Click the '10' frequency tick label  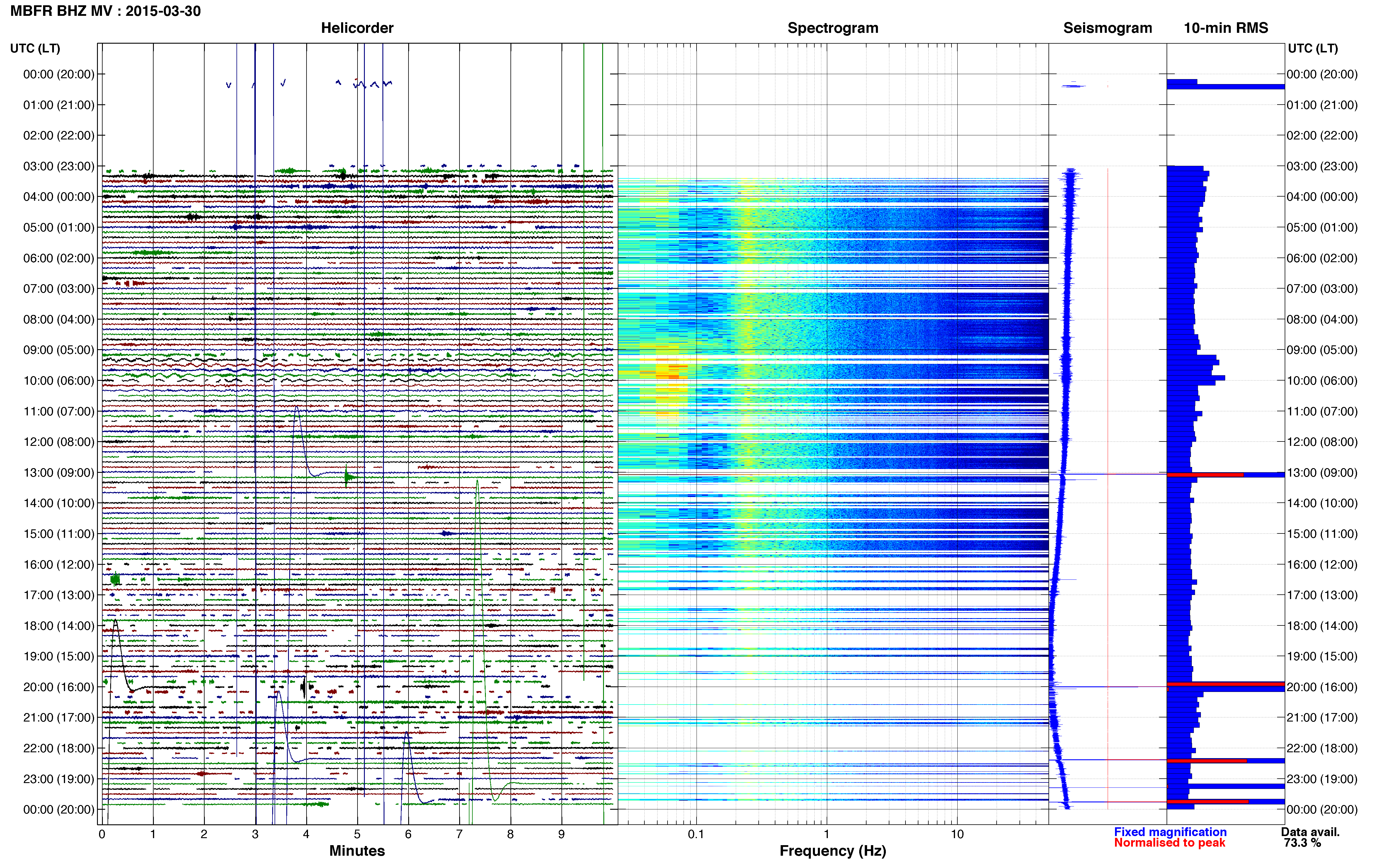pyautogui.click(x=957, y=834)
